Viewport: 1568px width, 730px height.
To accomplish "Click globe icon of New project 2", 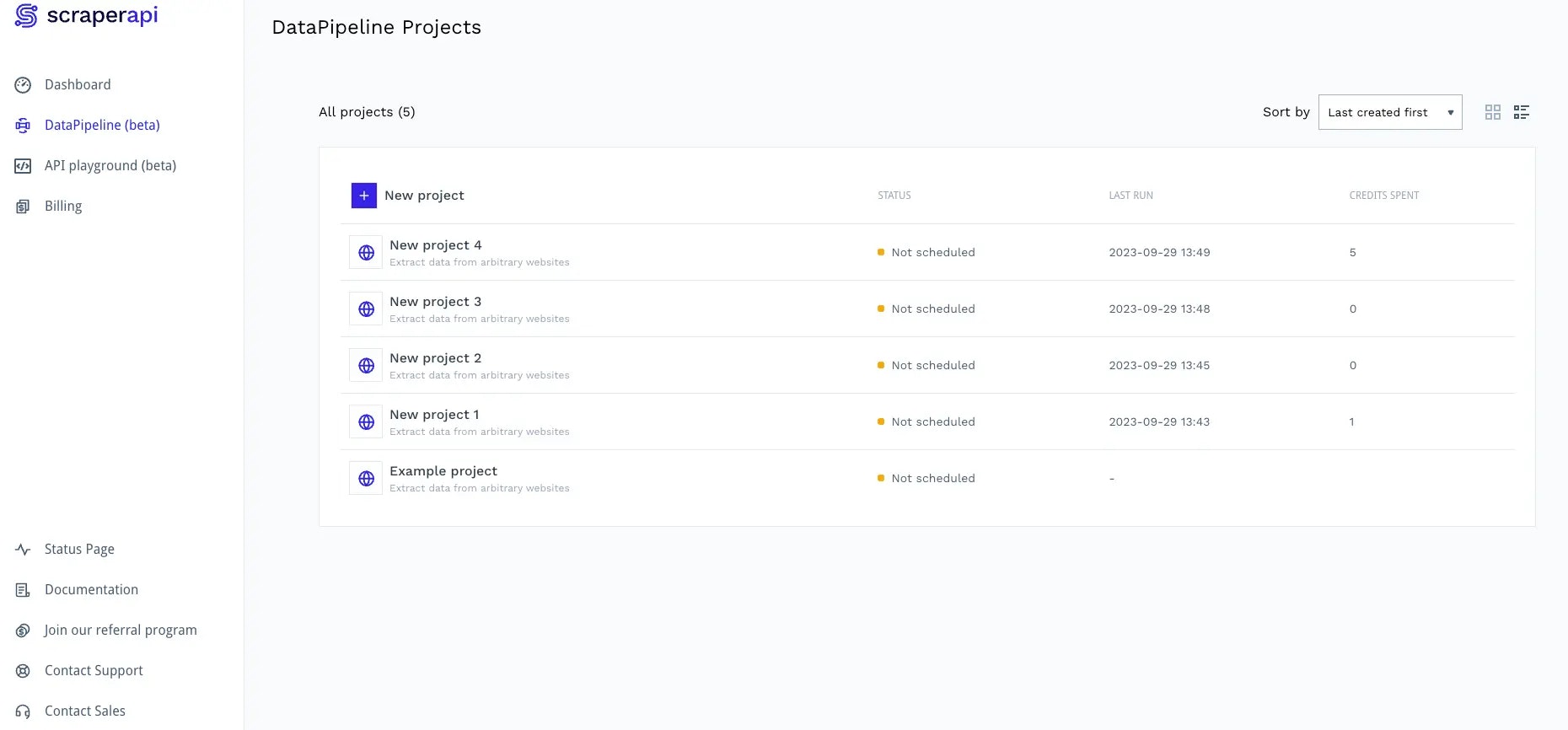I will click(366, 366).
